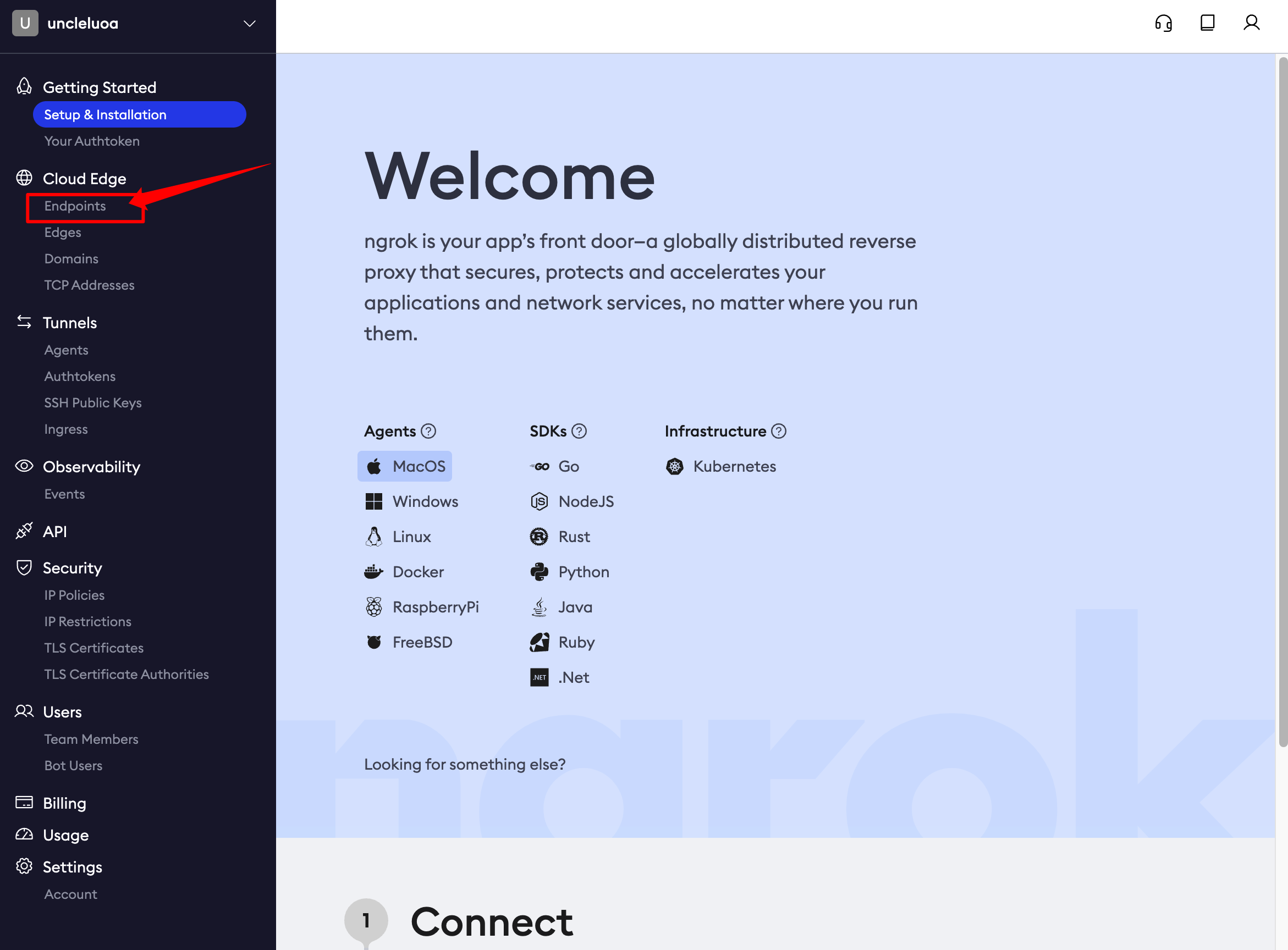This screenshot has width=1288, height=950.
Task: Open IP Policies page
Action: (75, 595)
